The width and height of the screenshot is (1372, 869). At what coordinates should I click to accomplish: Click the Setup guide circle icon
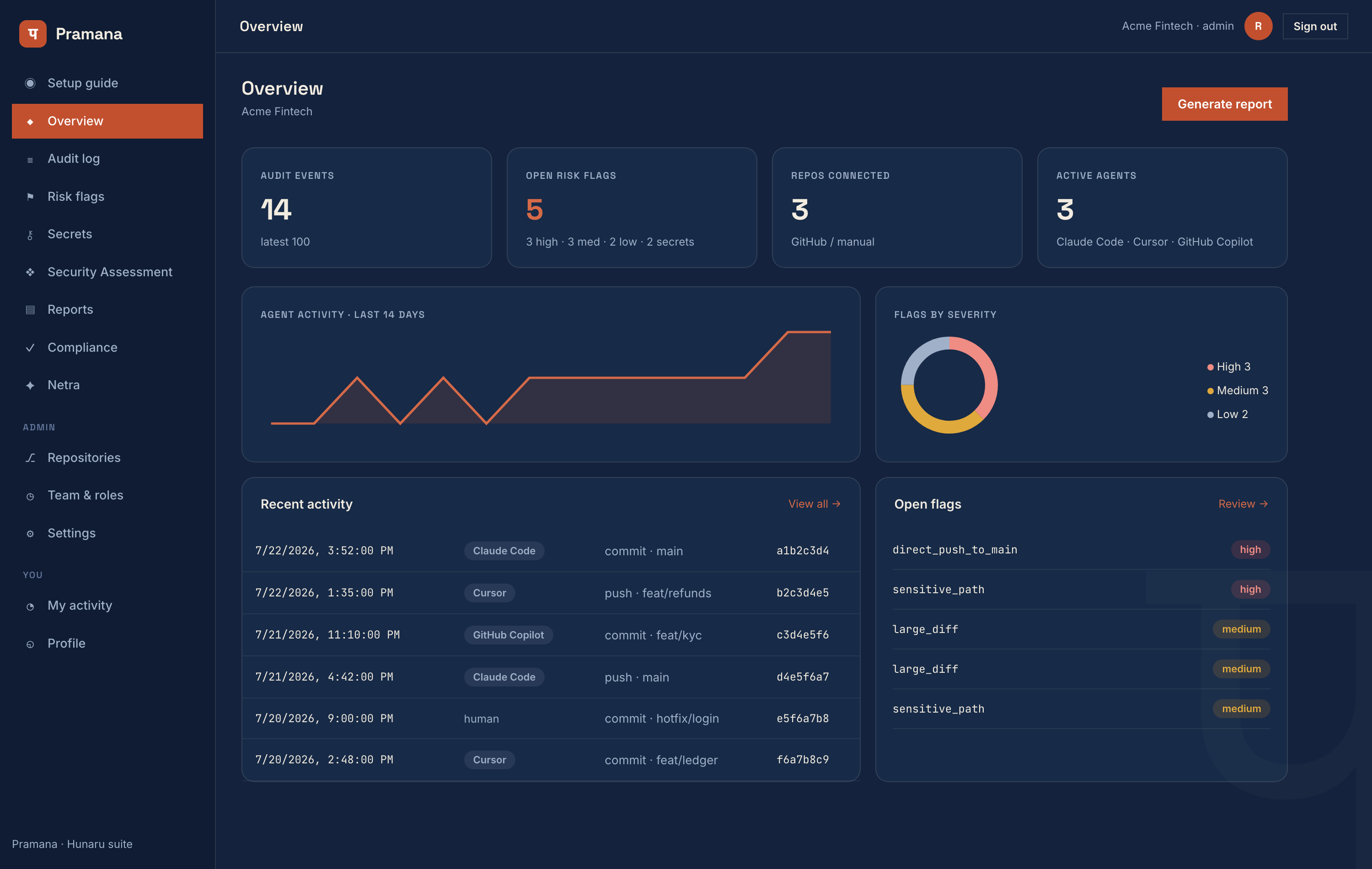[30, 83]
